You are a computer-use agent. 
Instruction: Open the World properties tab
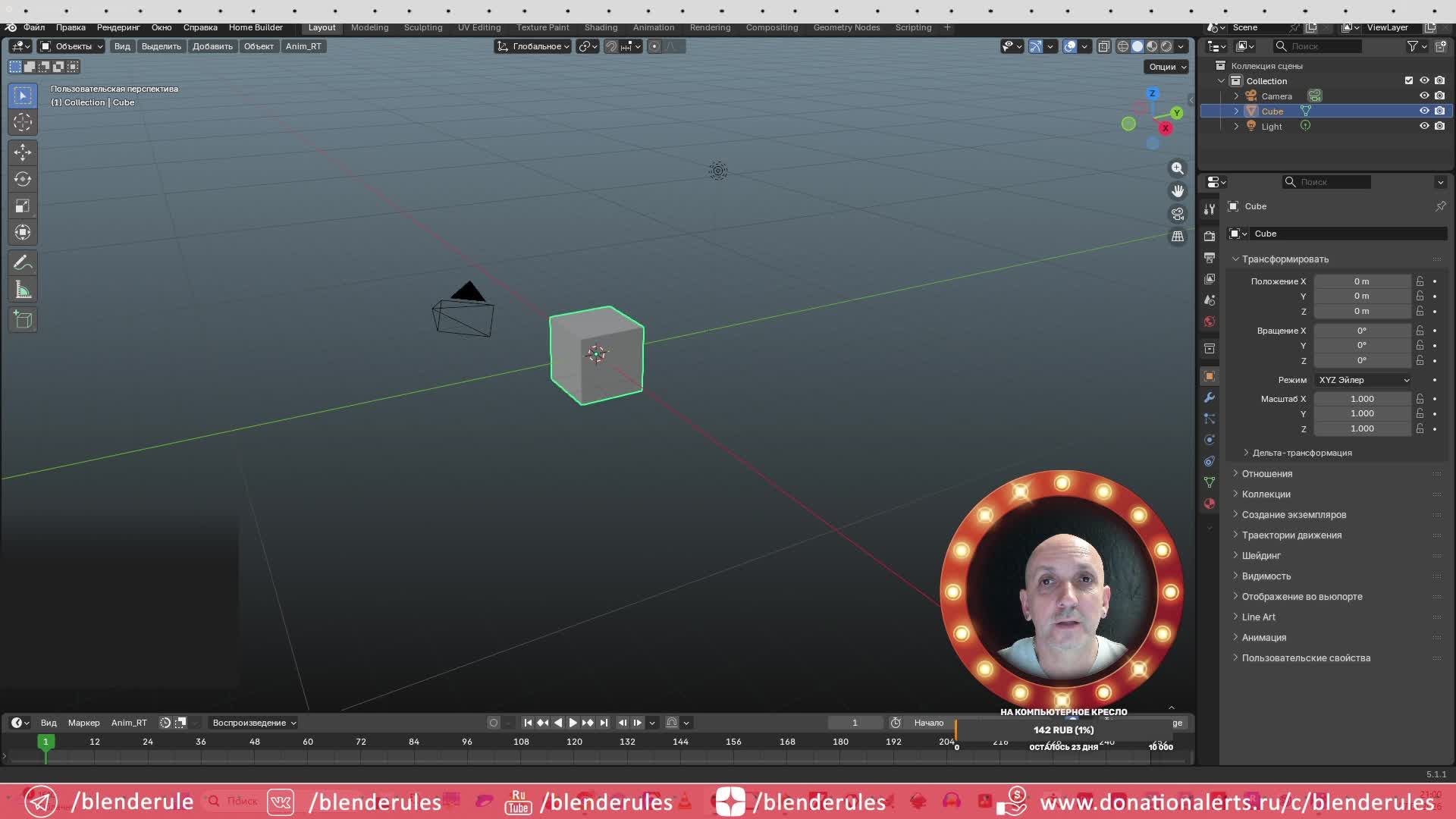point(1210,322)
